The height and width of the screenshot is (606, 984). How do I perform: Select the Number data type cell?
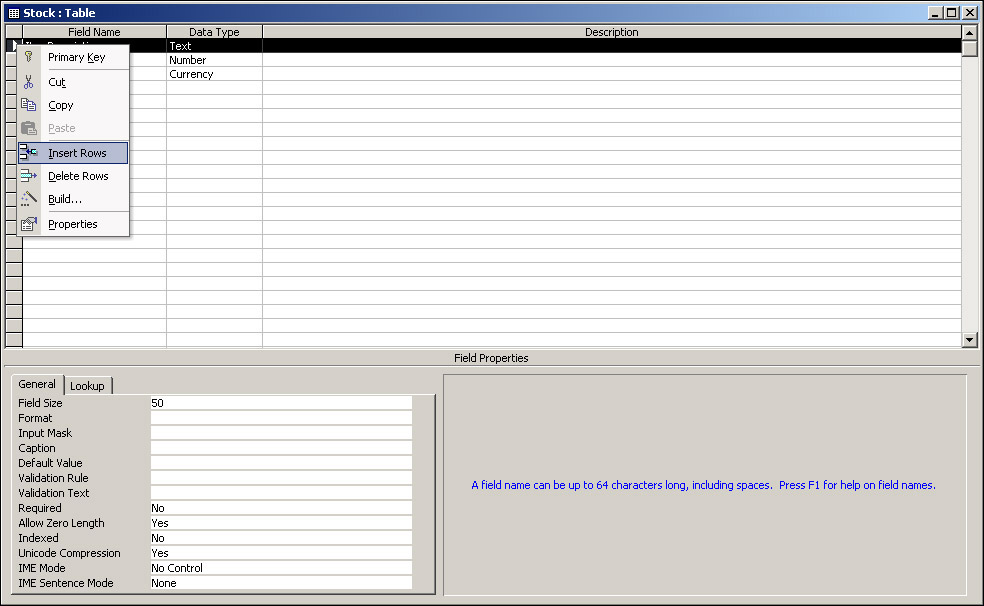coord(214,60)
